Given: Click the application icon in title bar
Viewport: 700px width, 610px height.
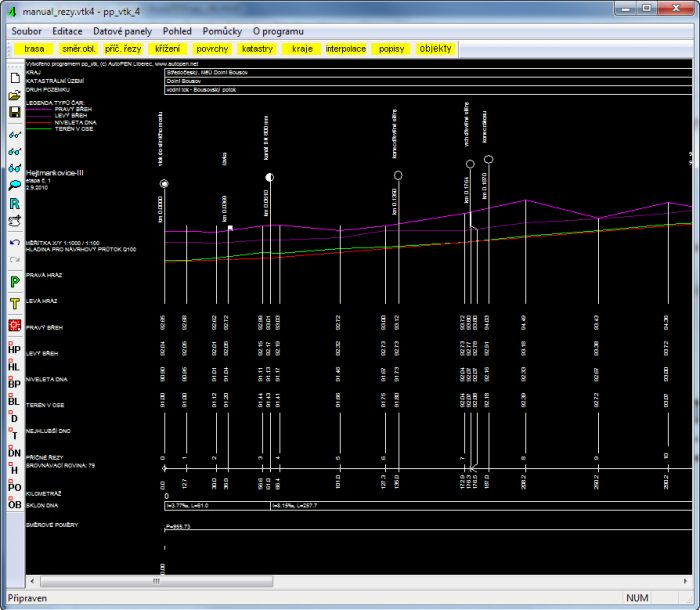Looking at the screenshot, I should (12, 11).
